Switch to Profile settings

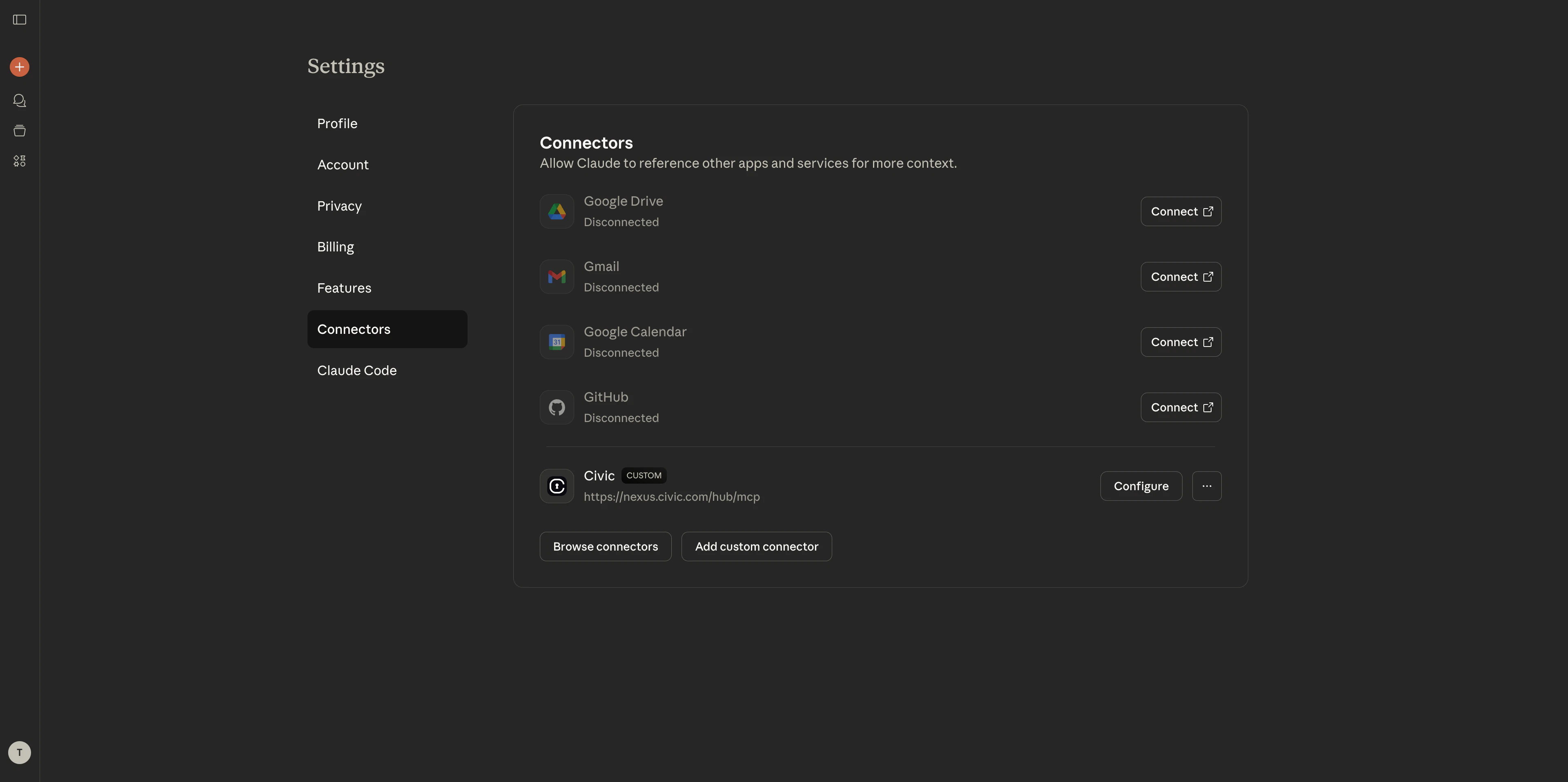click(x=336, y=123)
